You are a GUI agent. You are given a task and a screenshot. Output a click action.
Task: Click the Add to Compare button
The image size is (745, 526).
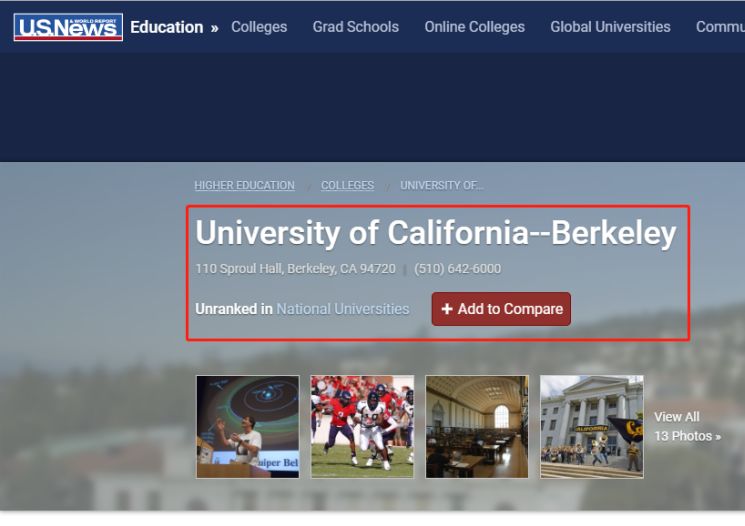pyautogui.click(x=501, y=309)
